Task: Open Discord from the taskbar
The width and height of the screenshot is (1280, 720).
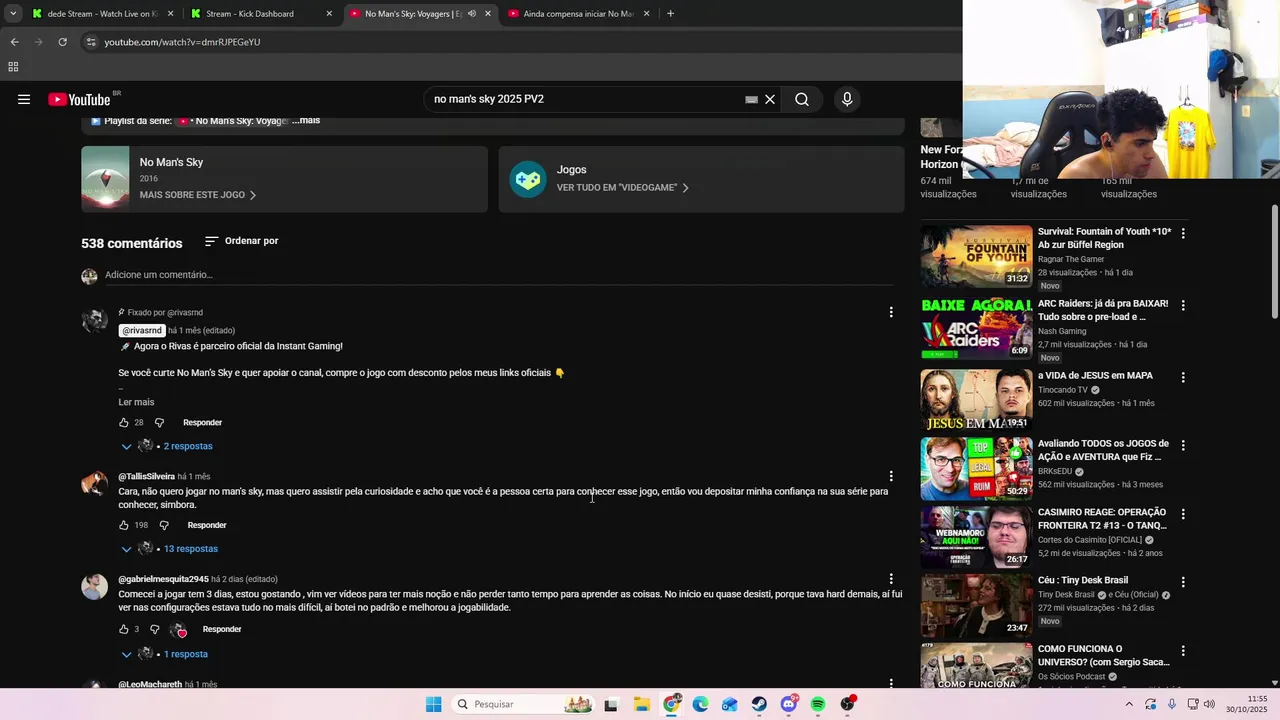Action: pyautogui.click(x=789, y=704)
